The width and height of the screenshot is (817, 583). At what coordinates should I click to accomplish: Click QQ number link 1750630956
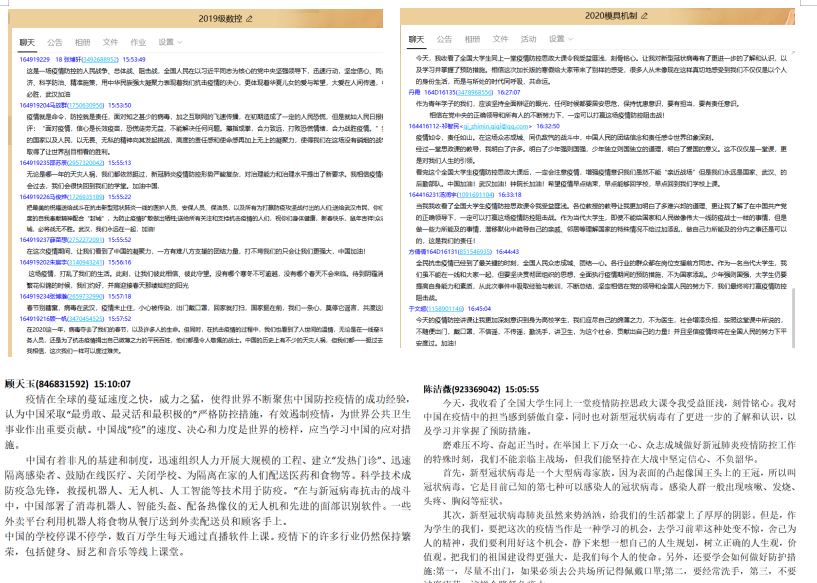click(85, 104)
